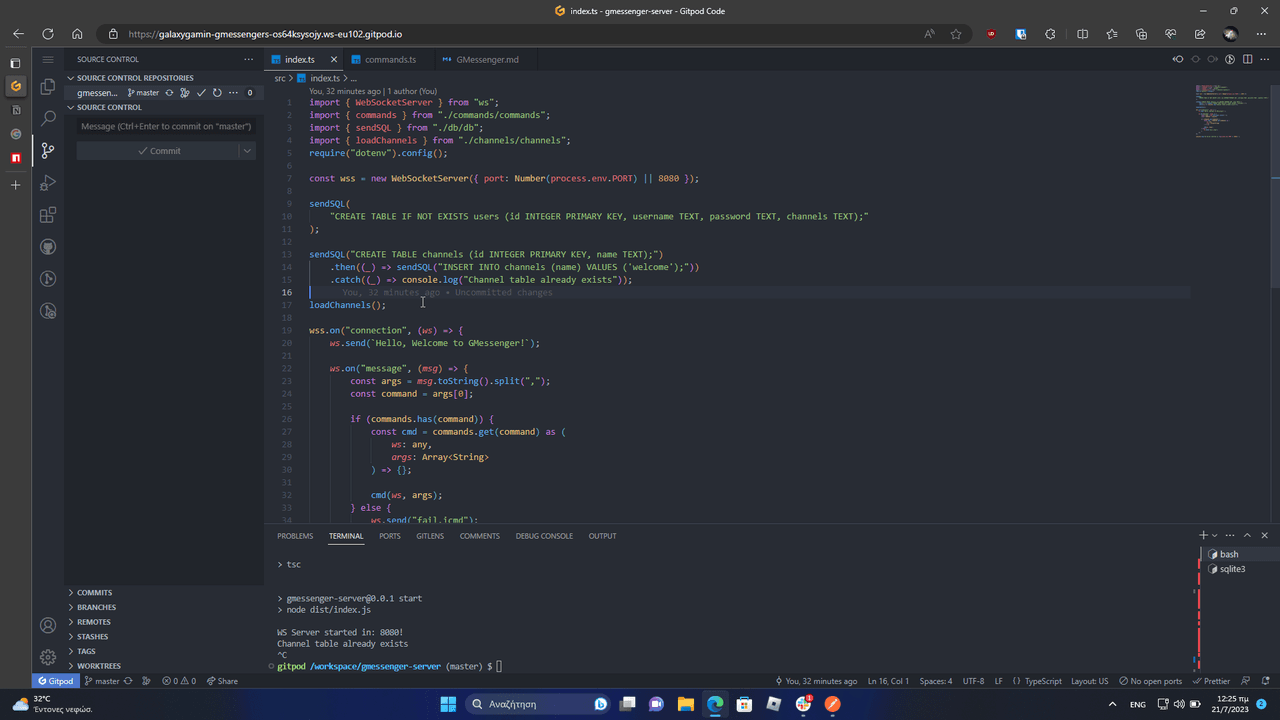Click the commit message input field

coord(166,126)
